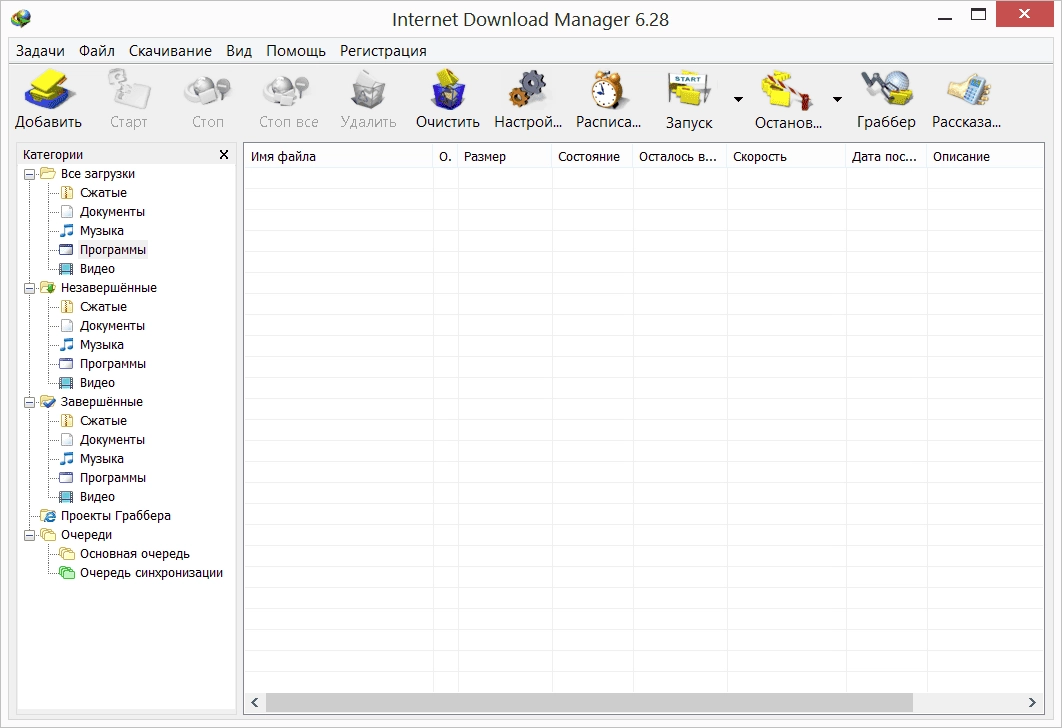Click the Запуск queue start icon
1062x728 pixels.
pyautogui.click(x=689, y=89)
